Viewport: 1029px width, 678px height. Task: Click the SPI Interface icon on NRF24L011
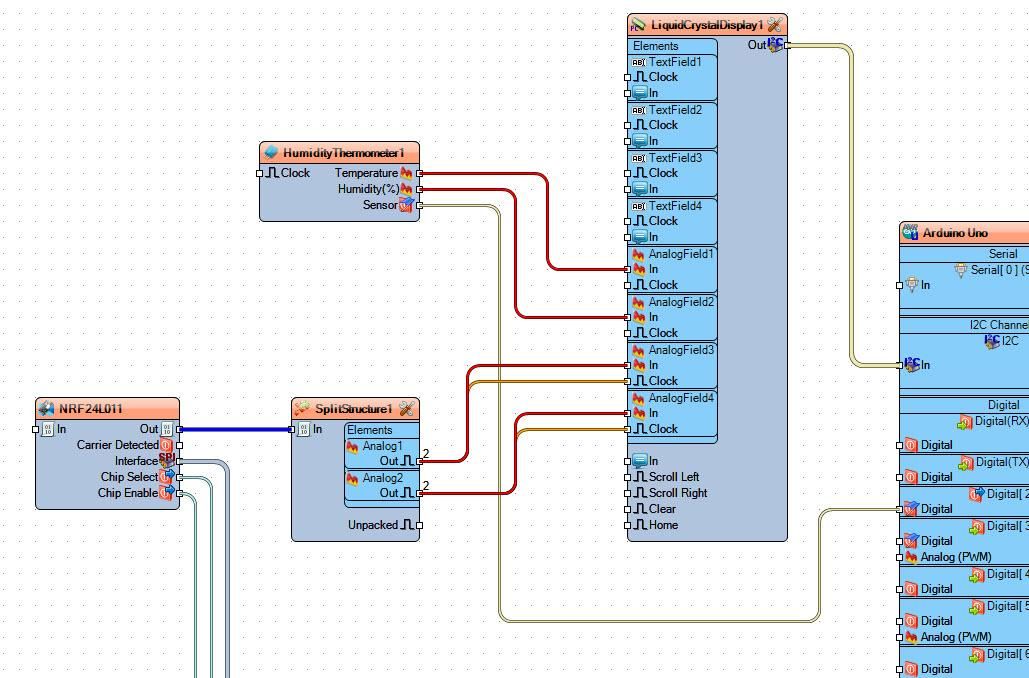tap(167, 461)
